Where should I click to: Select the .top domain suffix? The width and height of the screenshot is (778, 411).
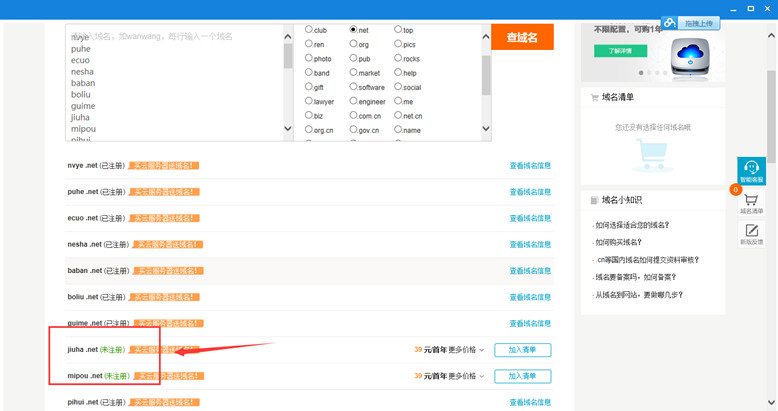[x=398, y=30]
